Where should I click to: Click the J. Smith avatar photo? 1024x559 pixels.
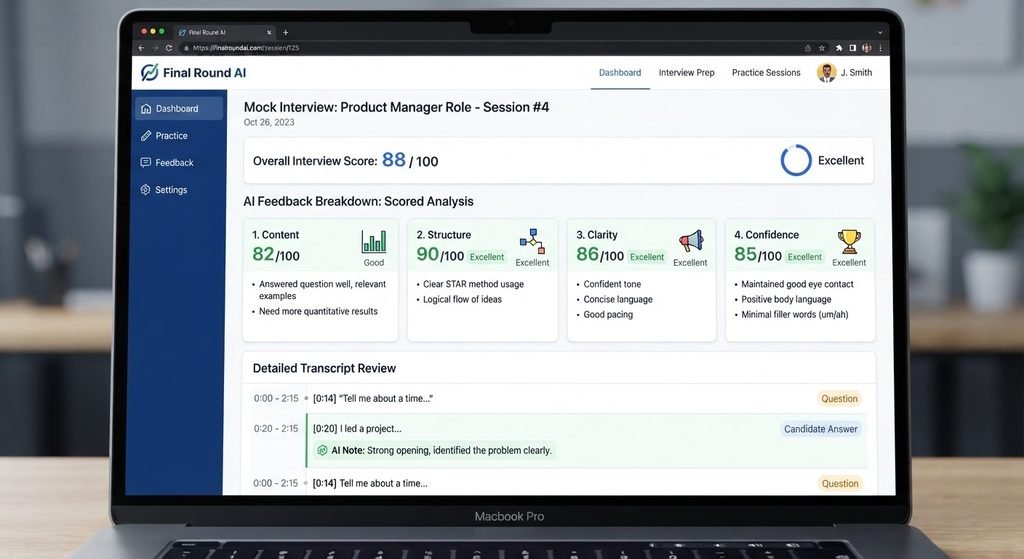(826, 72)
